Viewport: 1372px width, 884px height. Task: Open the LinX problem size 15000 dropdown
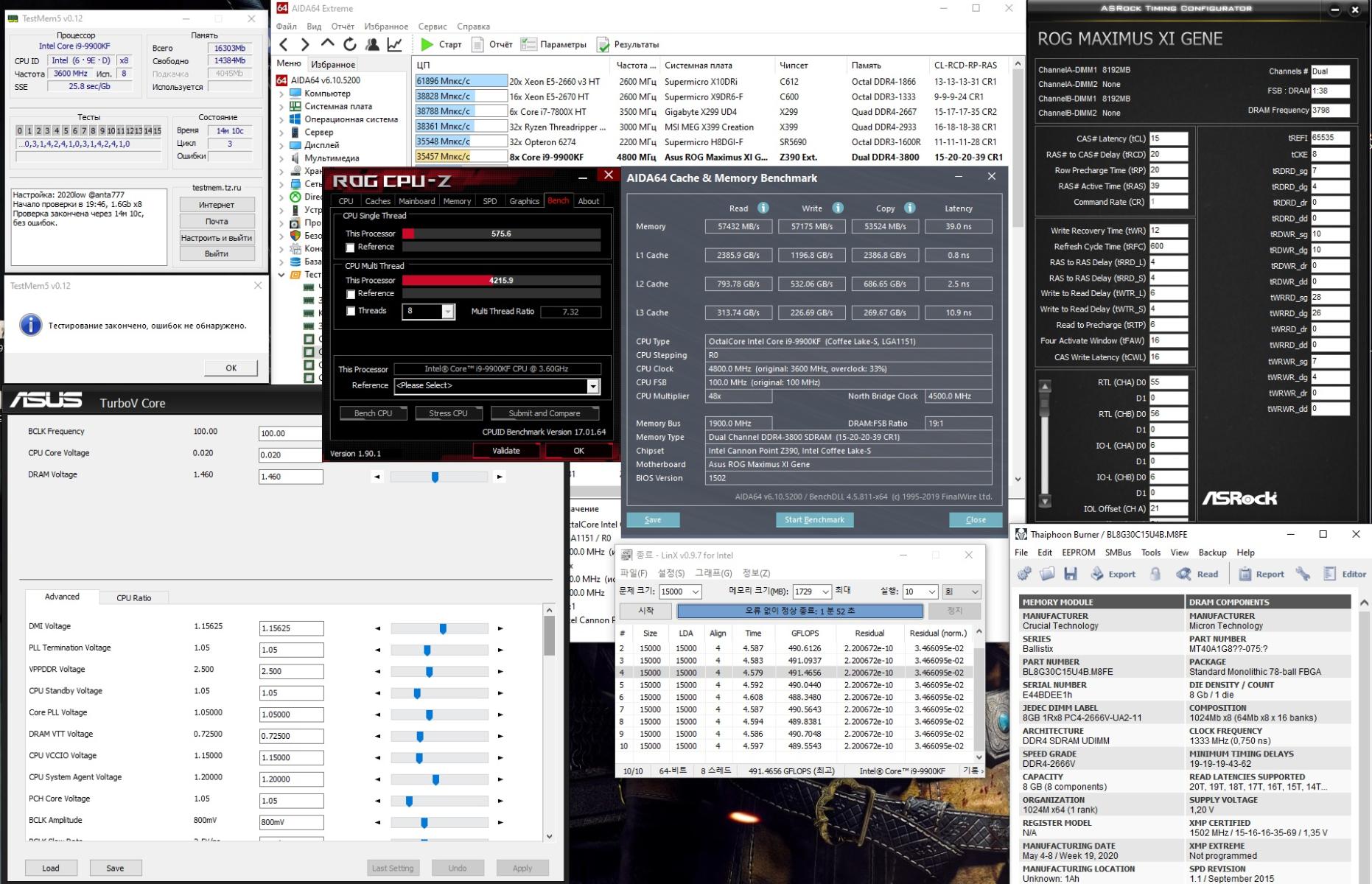(696, 592)
